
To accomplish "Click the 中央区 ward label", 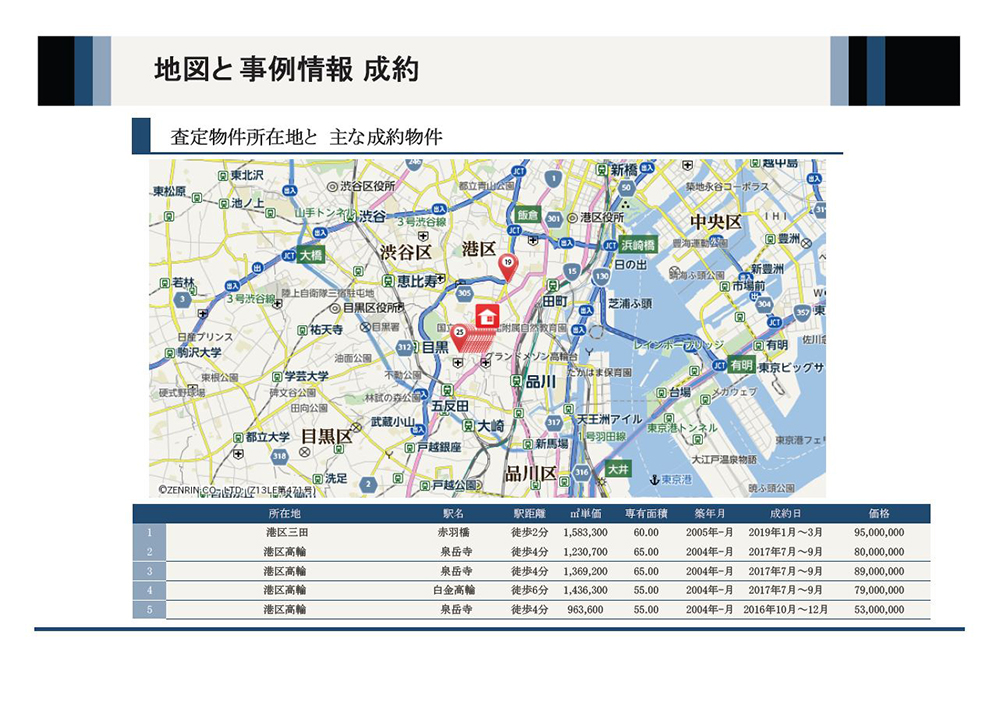I will pos(716,223).
